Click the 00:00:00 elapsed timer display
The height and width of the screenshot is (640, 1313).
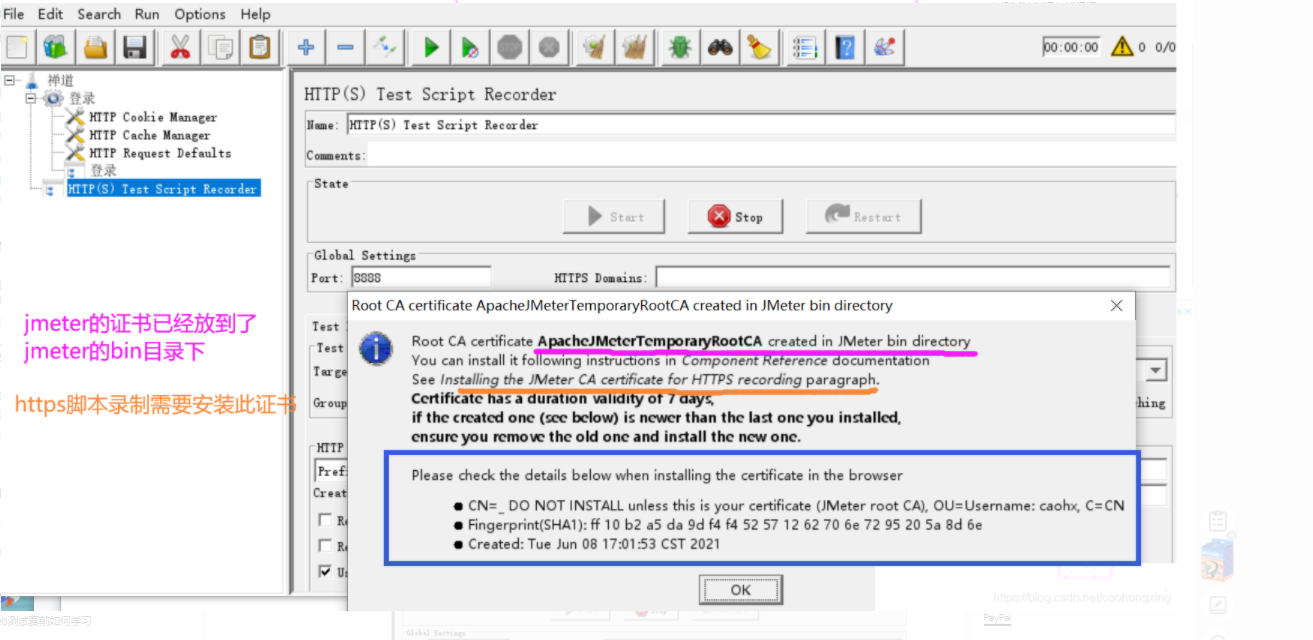click(x=1070, y=47)
